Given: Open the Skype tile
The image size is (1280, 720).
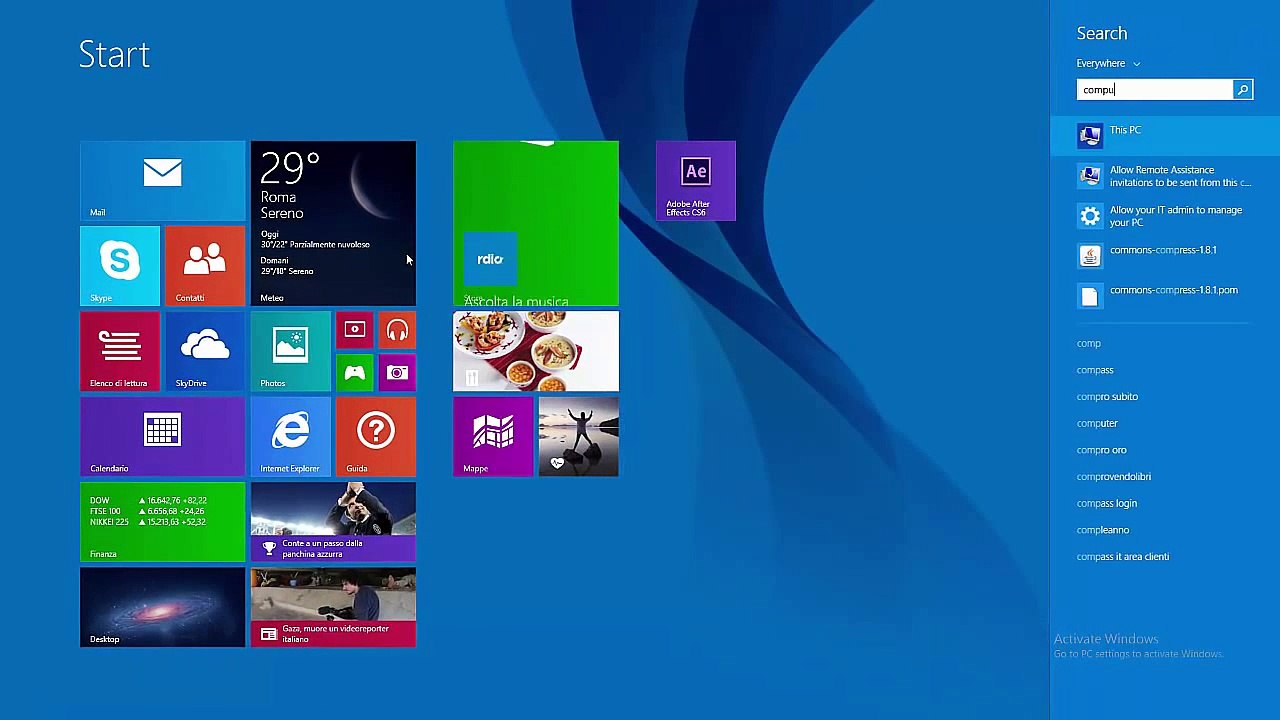Looking at the screenshot, I should pos(119,266).
